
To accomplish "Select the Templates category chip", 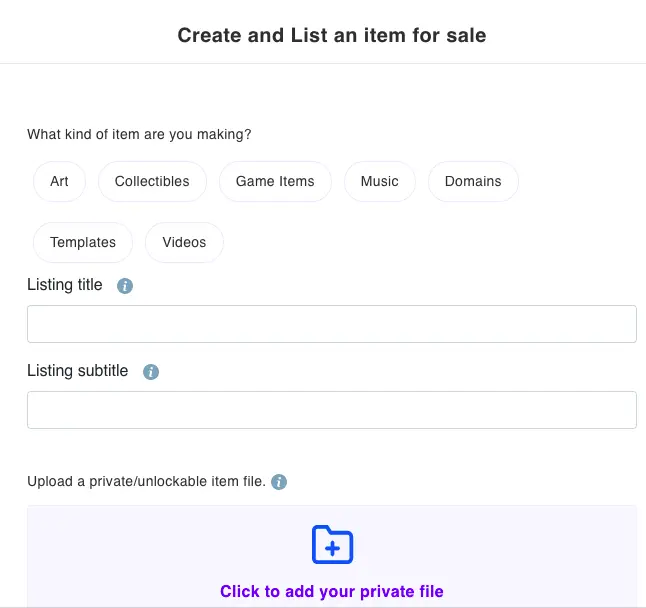I will tap(83, 242).
